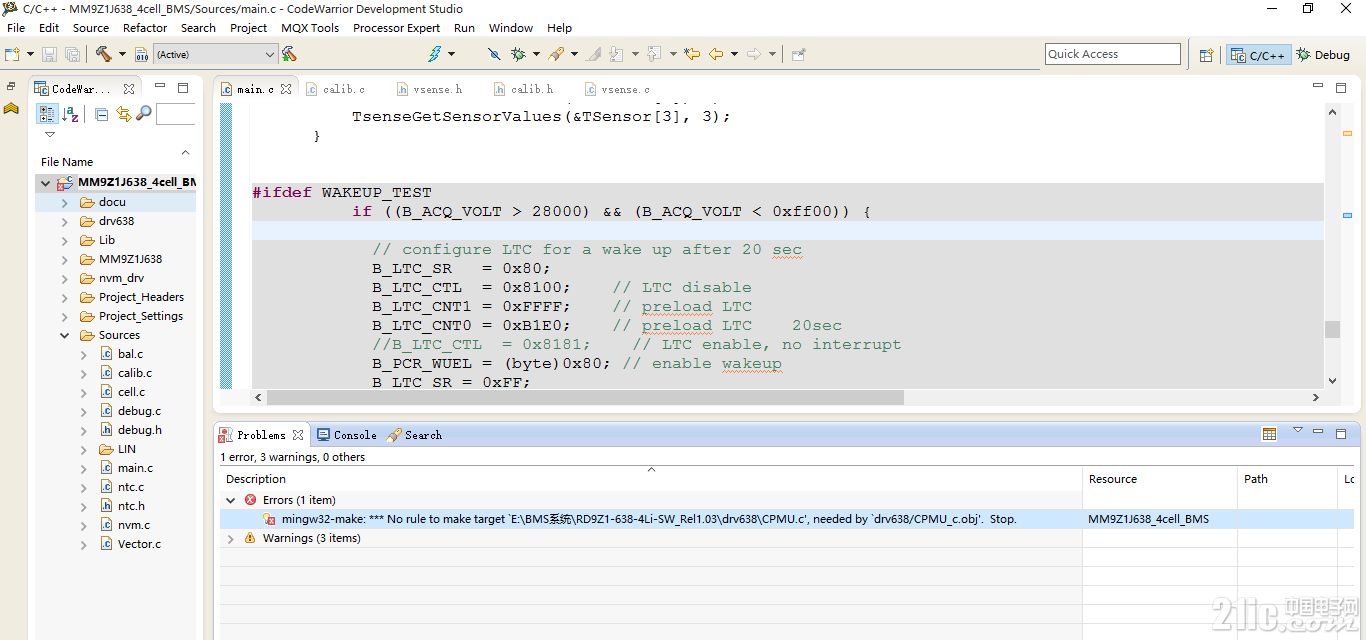The height and width of the screenshot is (640, 1366).
Task: Click the Open Perspective icon
Action: click(x=1206, y=55)
